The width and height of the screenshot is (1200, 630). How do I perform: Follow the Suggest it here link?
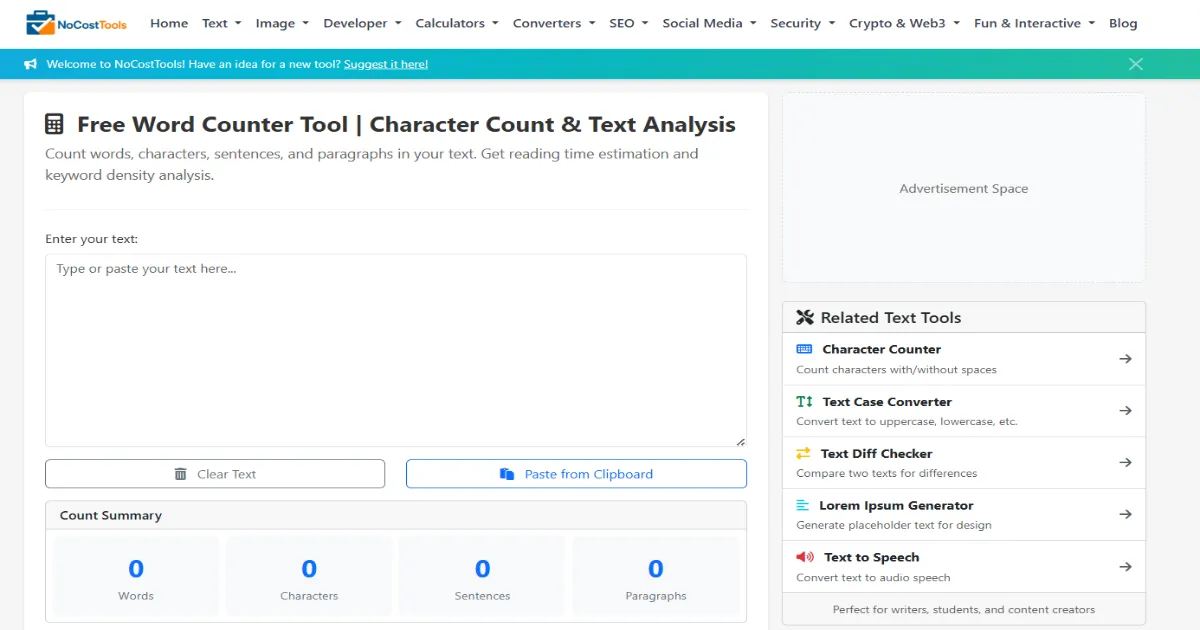point(385,64)
